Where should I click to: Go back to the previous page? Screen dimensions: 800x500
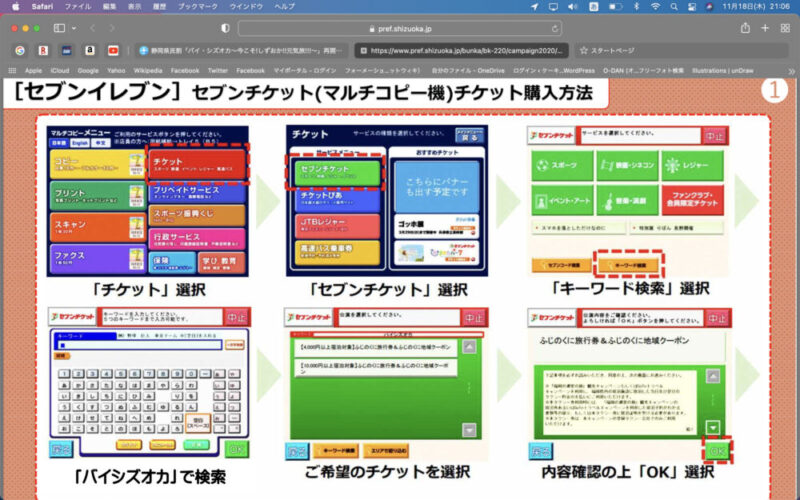[x=92, y=29]
